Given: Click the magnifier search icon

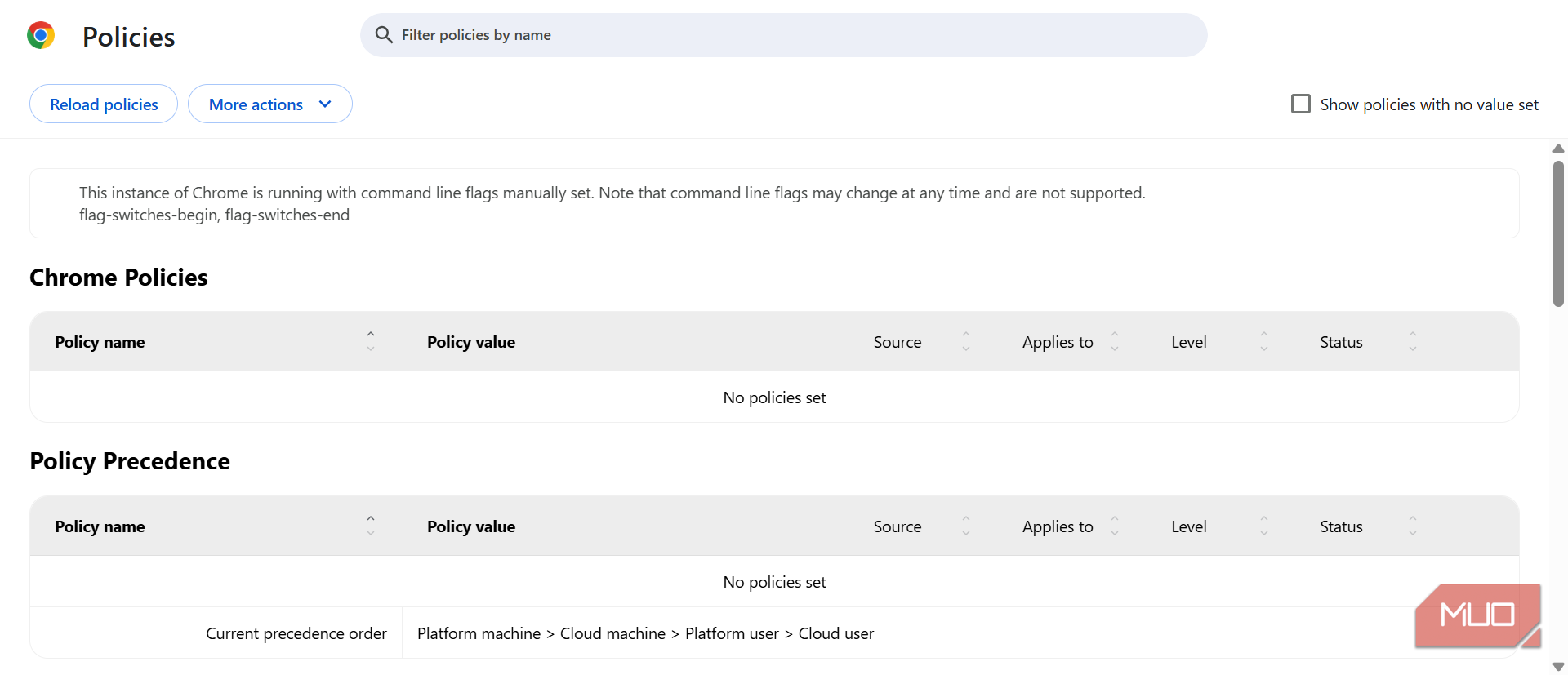Looking at the screenshot, I should [x=384, y=34].
